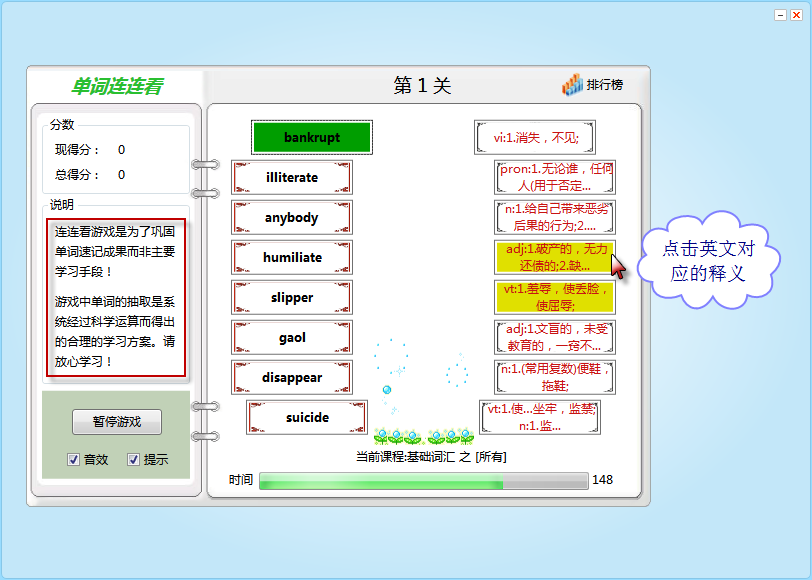
Task: Click the 单词连连看 game title
Action: pyautogui.click(x=117, y=86)
